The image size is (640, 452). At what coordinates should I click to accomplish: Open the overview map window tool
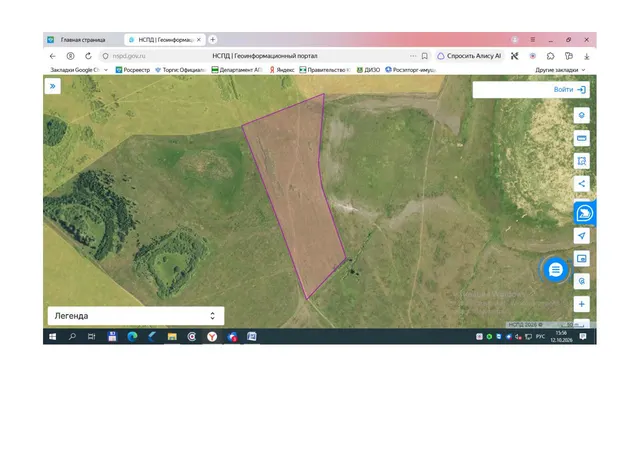pos(582,258)
